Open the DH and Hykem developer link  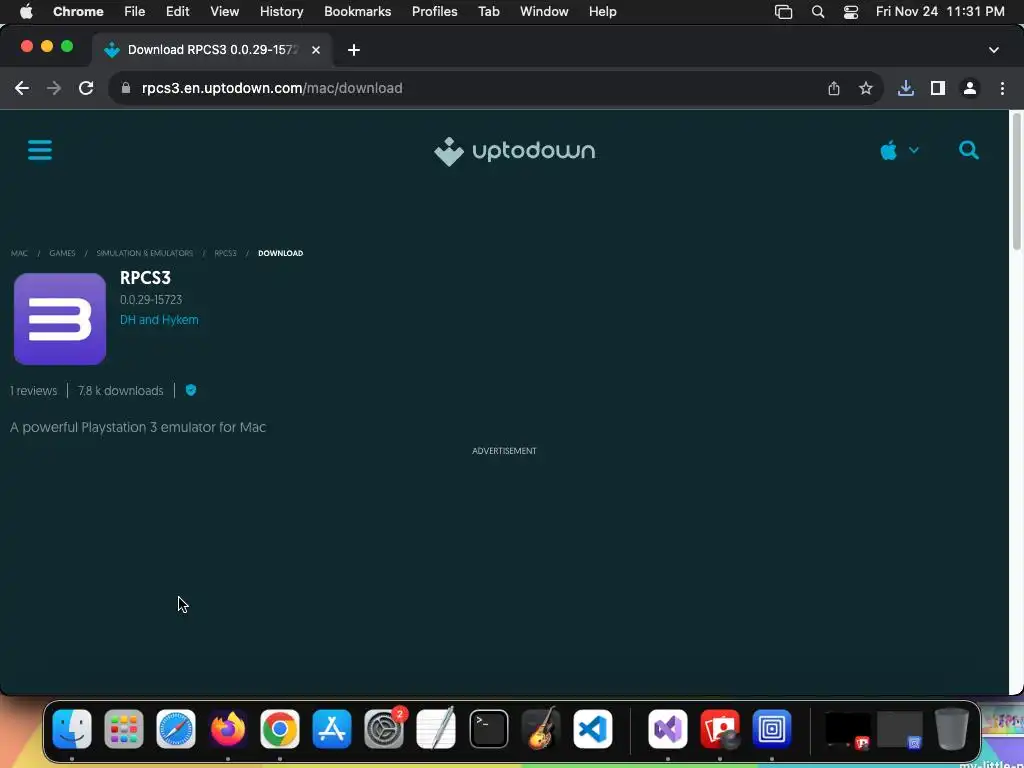click(x=159, y=320)
